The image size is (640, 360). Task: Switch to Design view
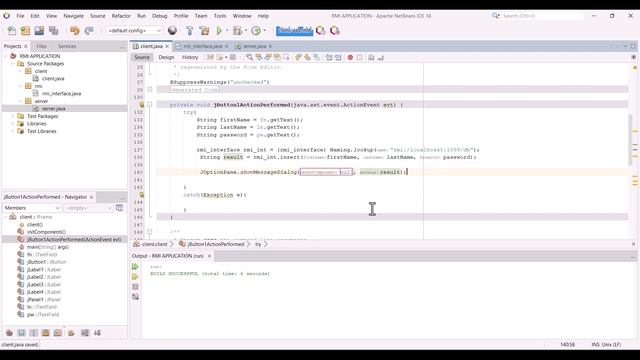click(166, 58)
